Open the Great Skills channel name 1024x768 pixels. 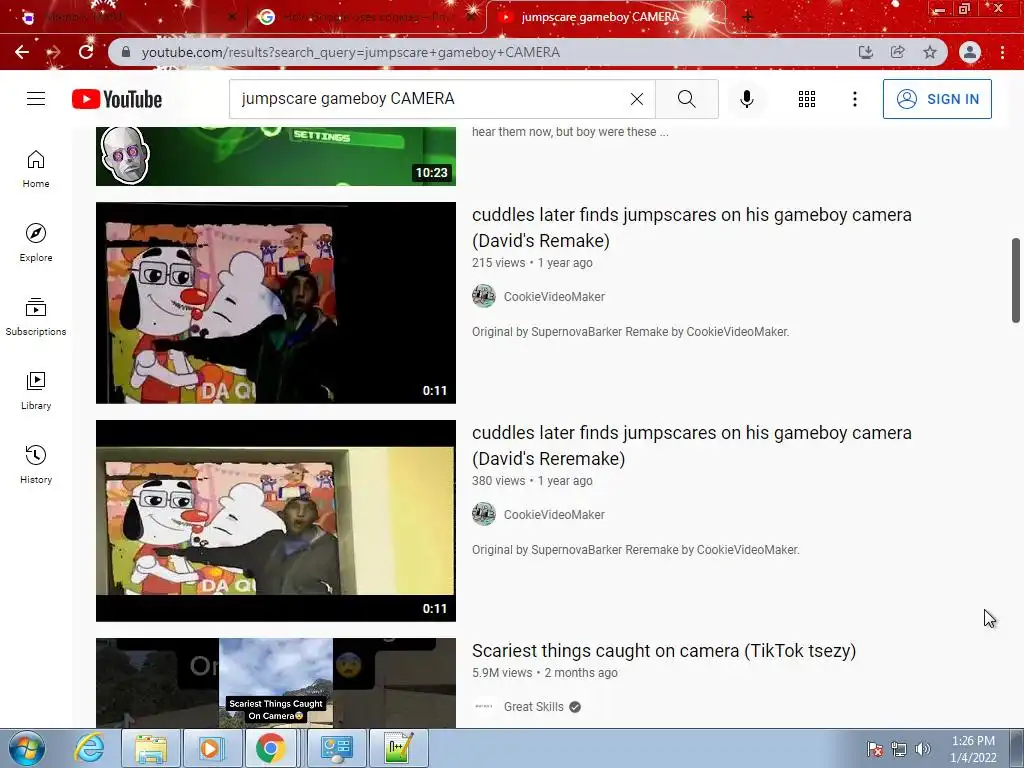click(x=534, y=707)
